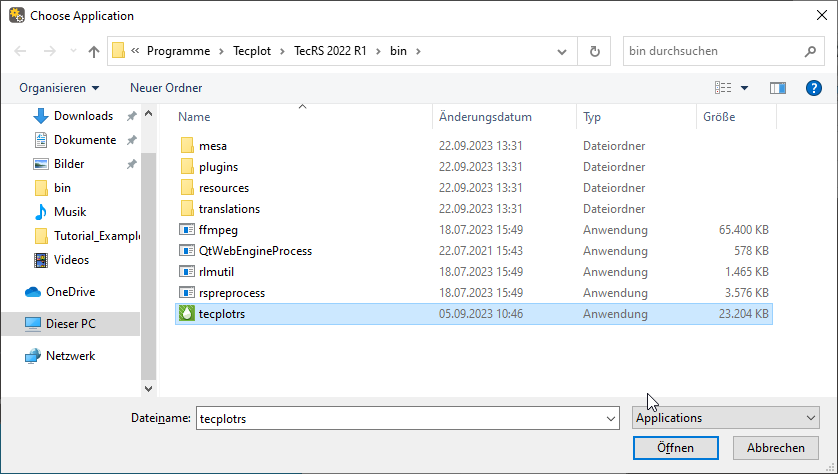
Task: Open the recent locations dropdown arrow
Action: [x=74, y=51]
